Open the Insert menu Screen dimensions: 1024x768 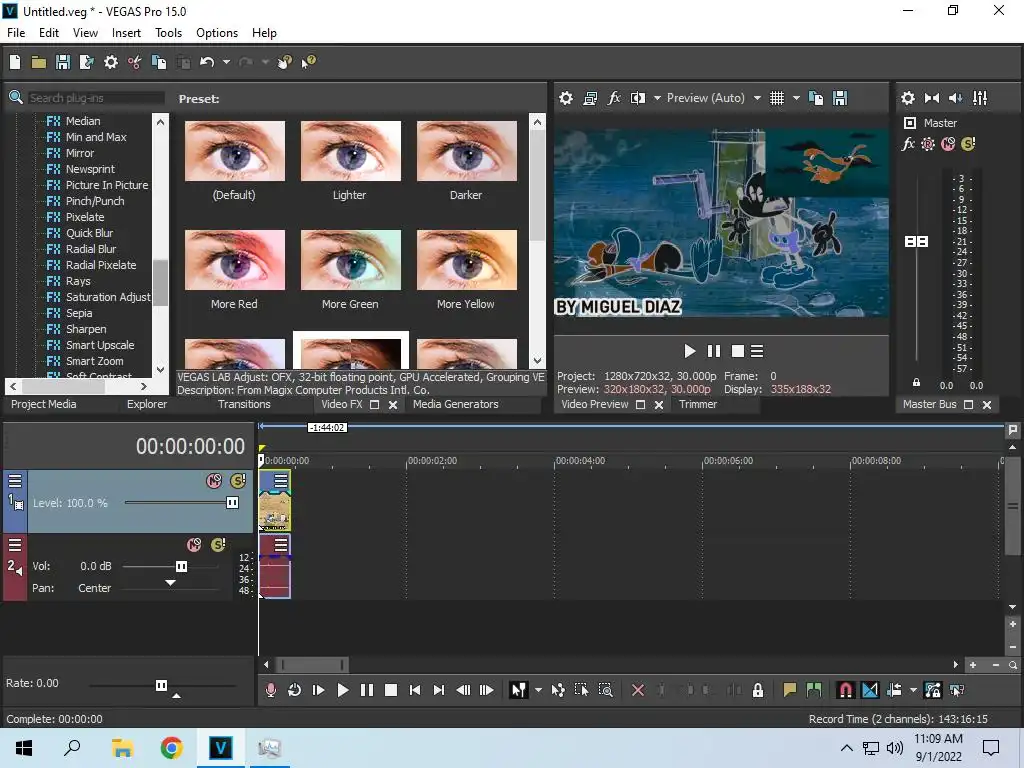click(126, 33)
